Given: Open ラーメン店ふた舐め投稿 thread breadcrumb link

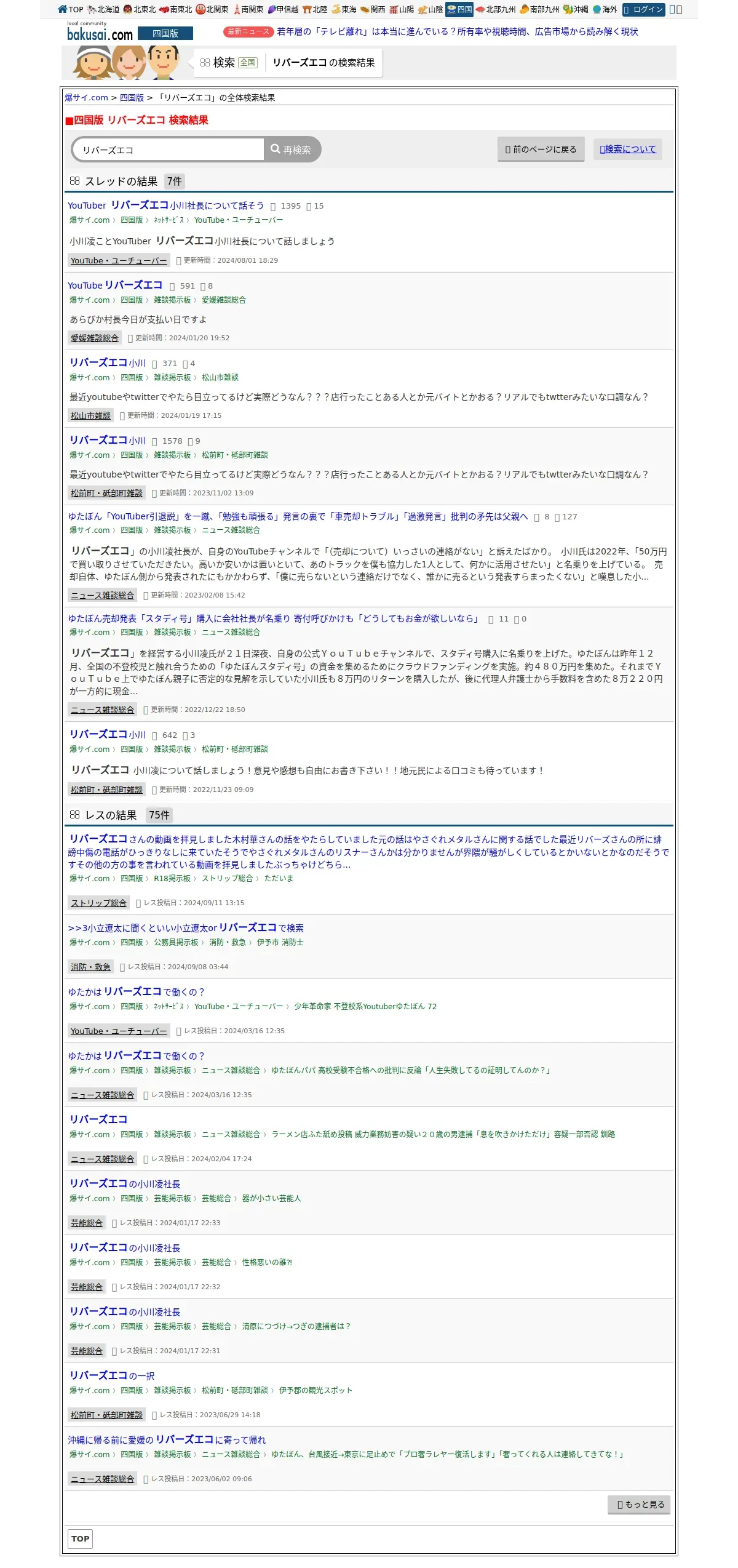Looking at the screenshot, I should 443,1134.
